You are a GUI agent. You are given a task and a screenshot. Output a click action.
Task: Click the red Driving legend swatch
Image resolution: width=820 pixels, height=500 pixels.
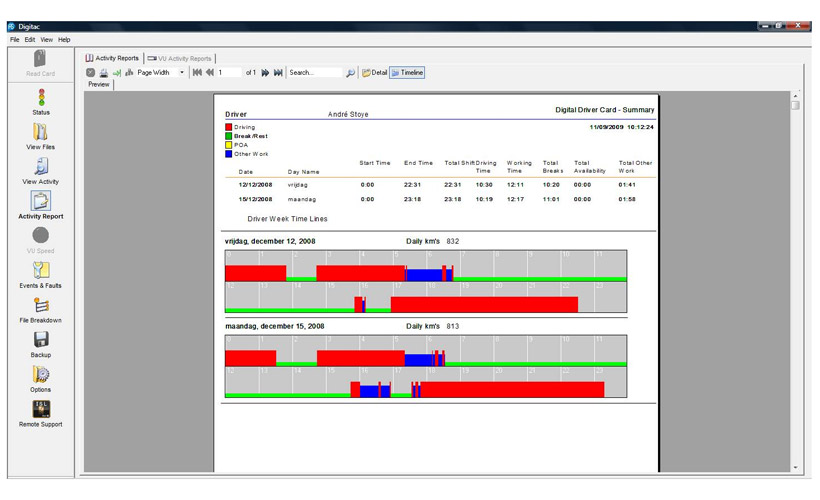pos(229,128)
